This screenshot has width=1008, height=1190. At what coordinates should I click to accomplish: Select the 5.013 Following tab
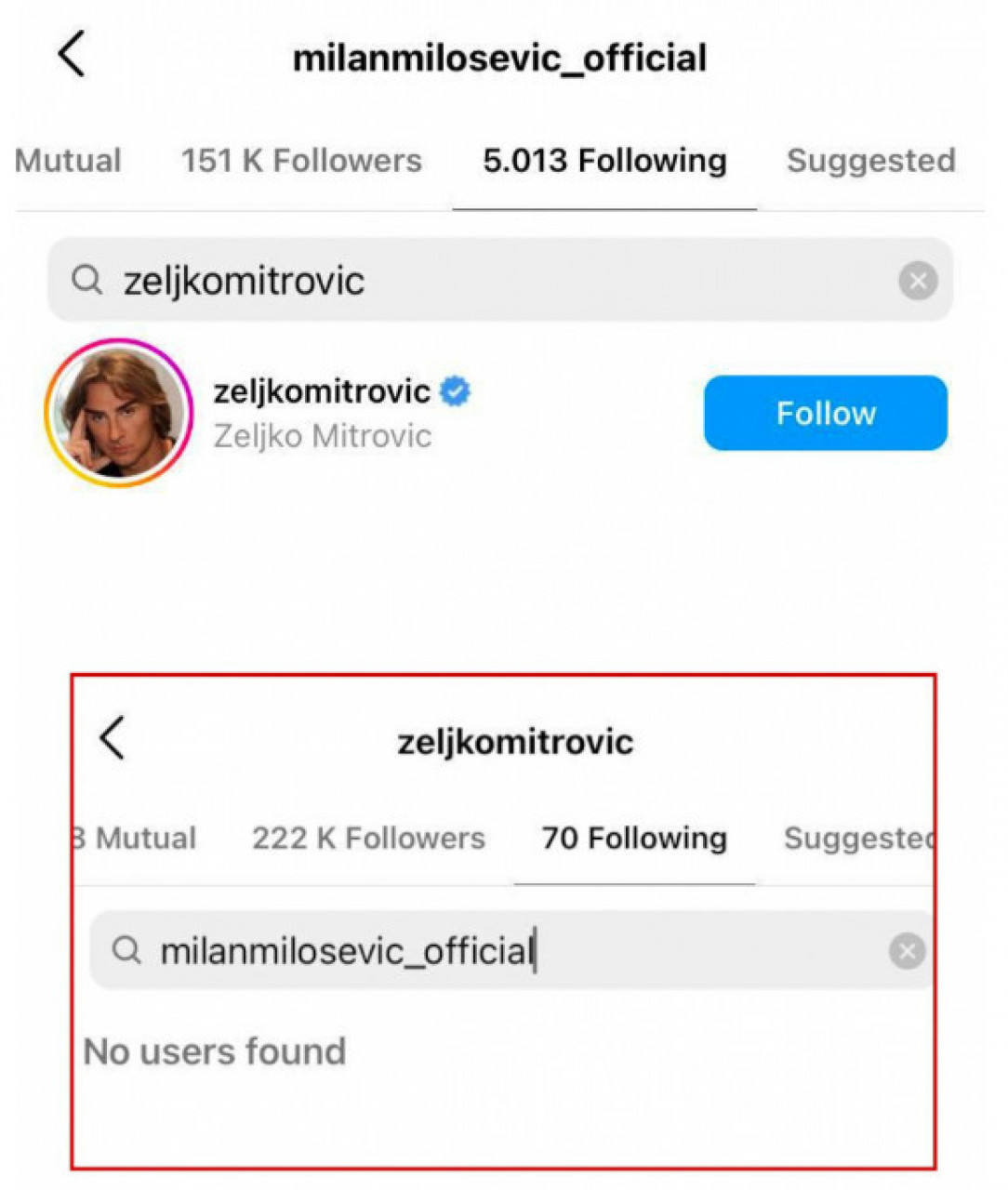(x=604, y=161)
